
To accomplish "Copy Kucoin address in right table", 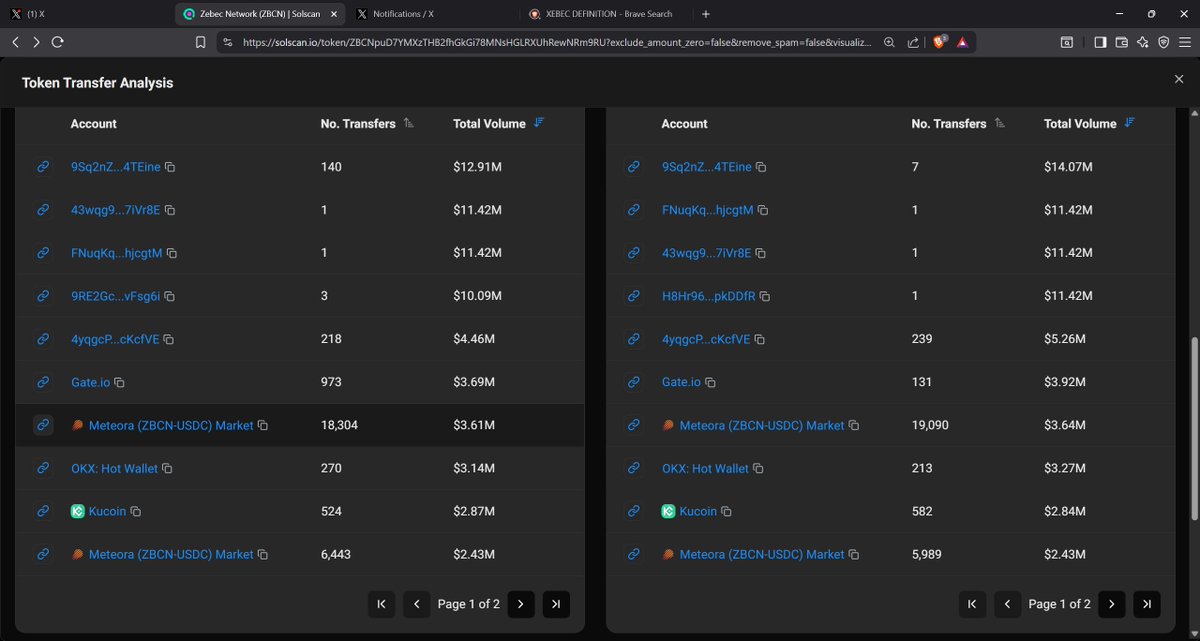I will 726,511.
